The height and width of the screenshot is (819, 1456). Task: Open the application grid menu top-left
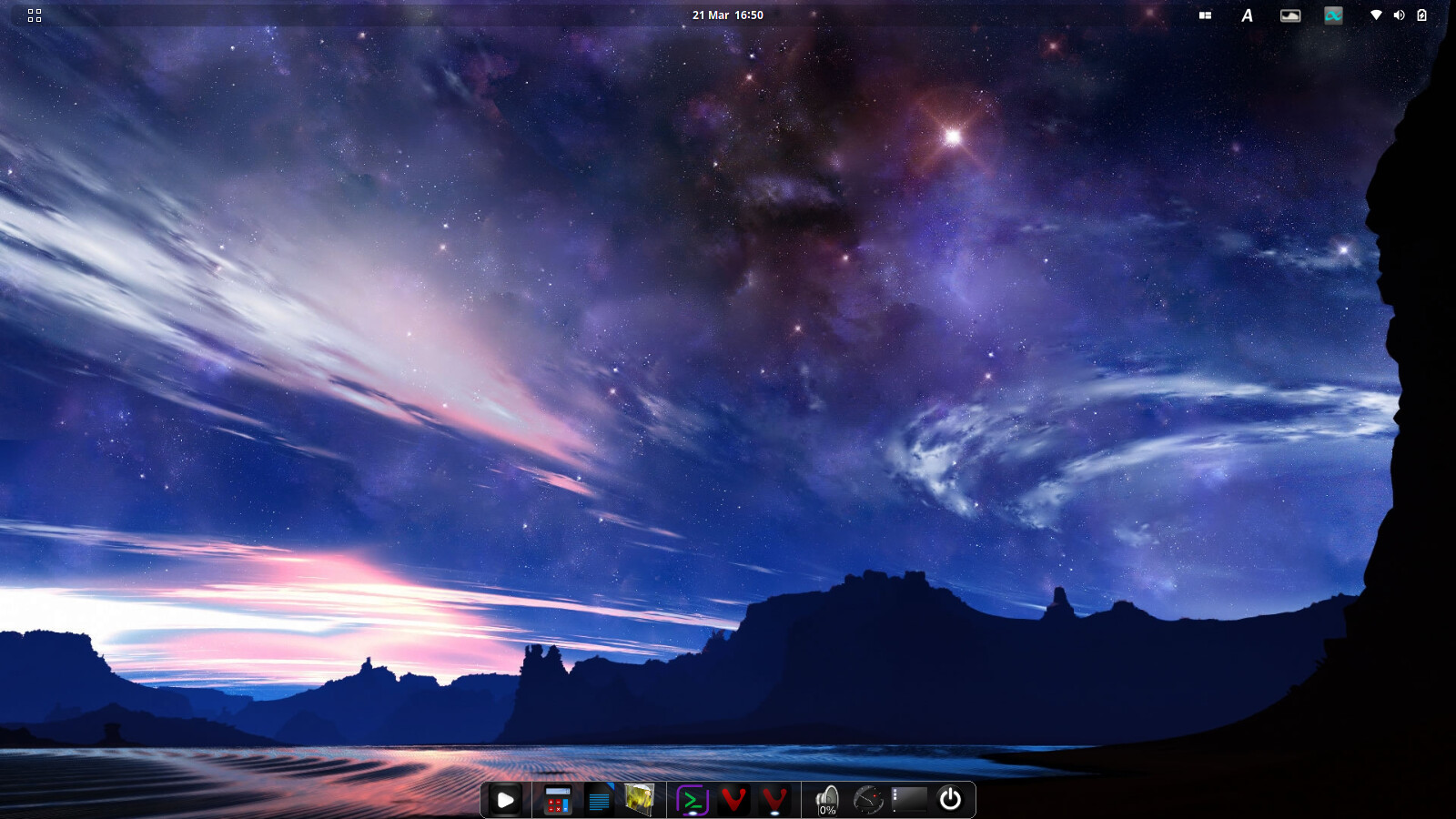pyautogui.click(x=34, y=15)
